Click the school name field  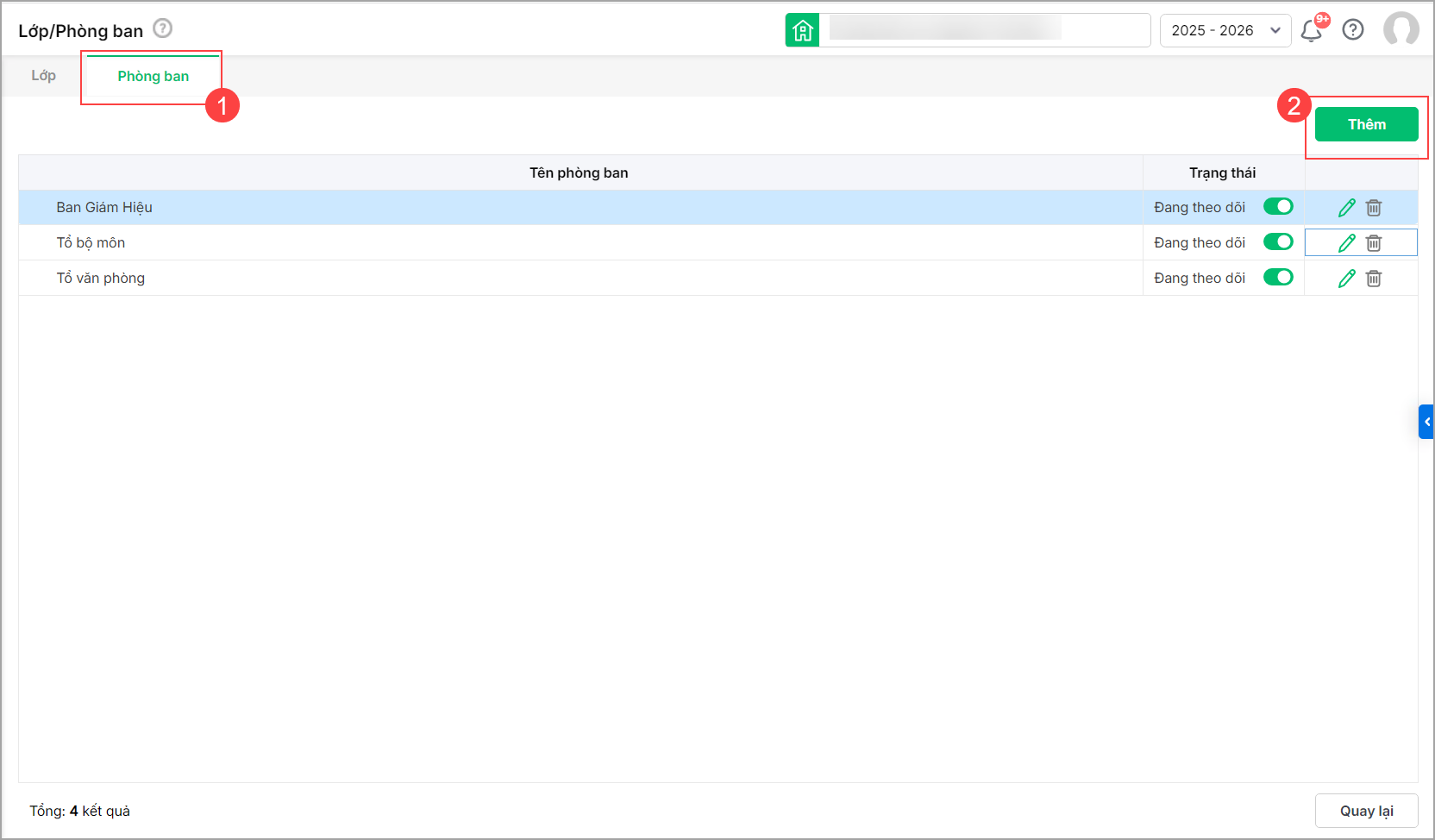point(985,30)
